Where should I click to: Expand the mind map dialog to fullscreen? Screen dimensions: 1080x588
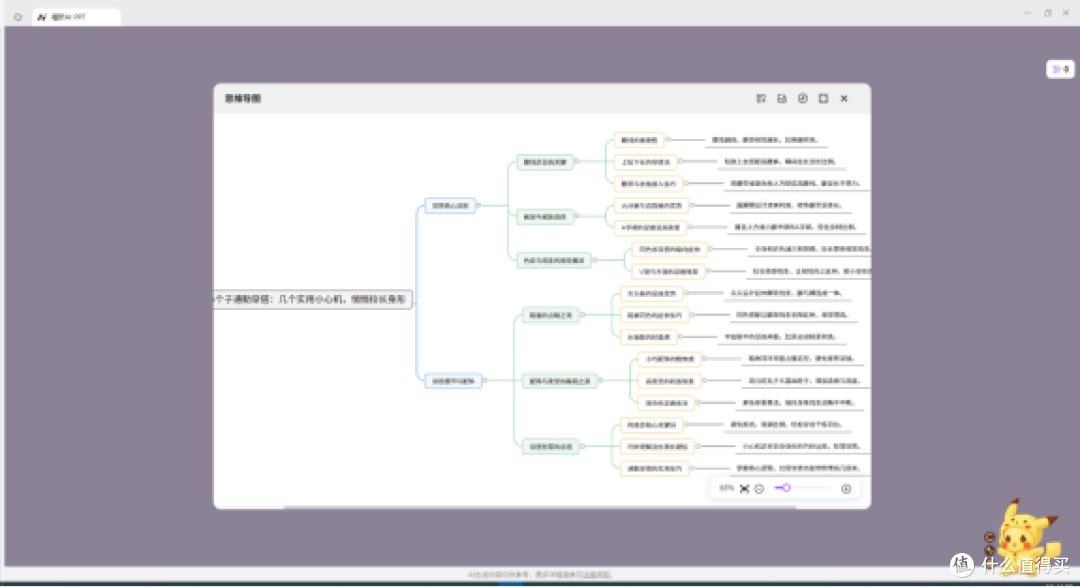(823, 98)
